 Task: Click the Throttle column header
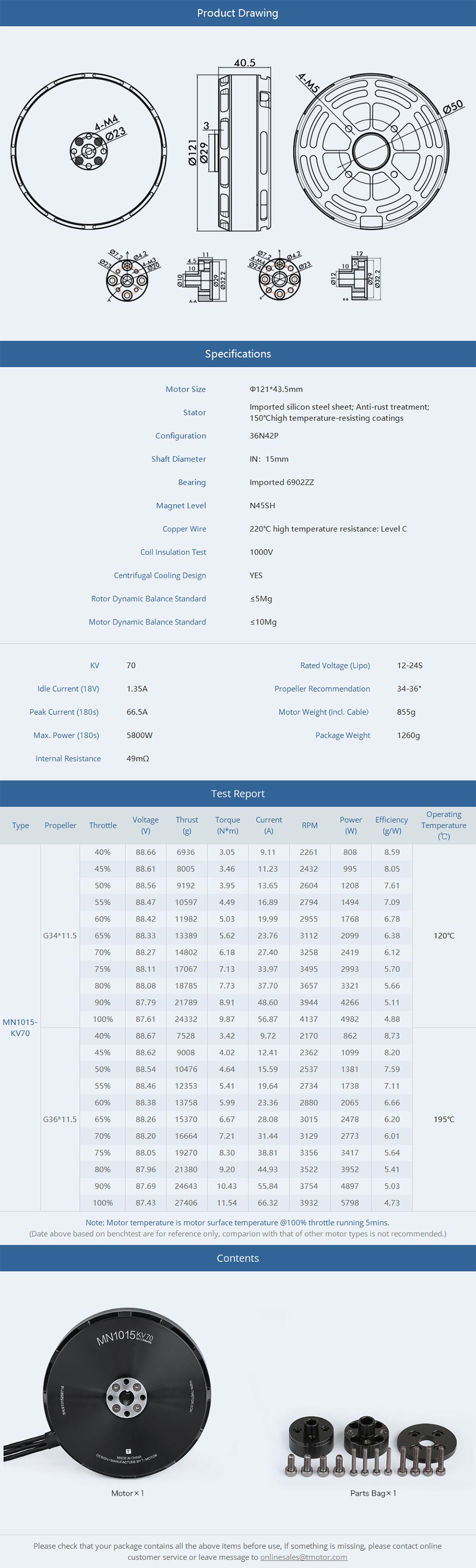[x=103, y=825]
